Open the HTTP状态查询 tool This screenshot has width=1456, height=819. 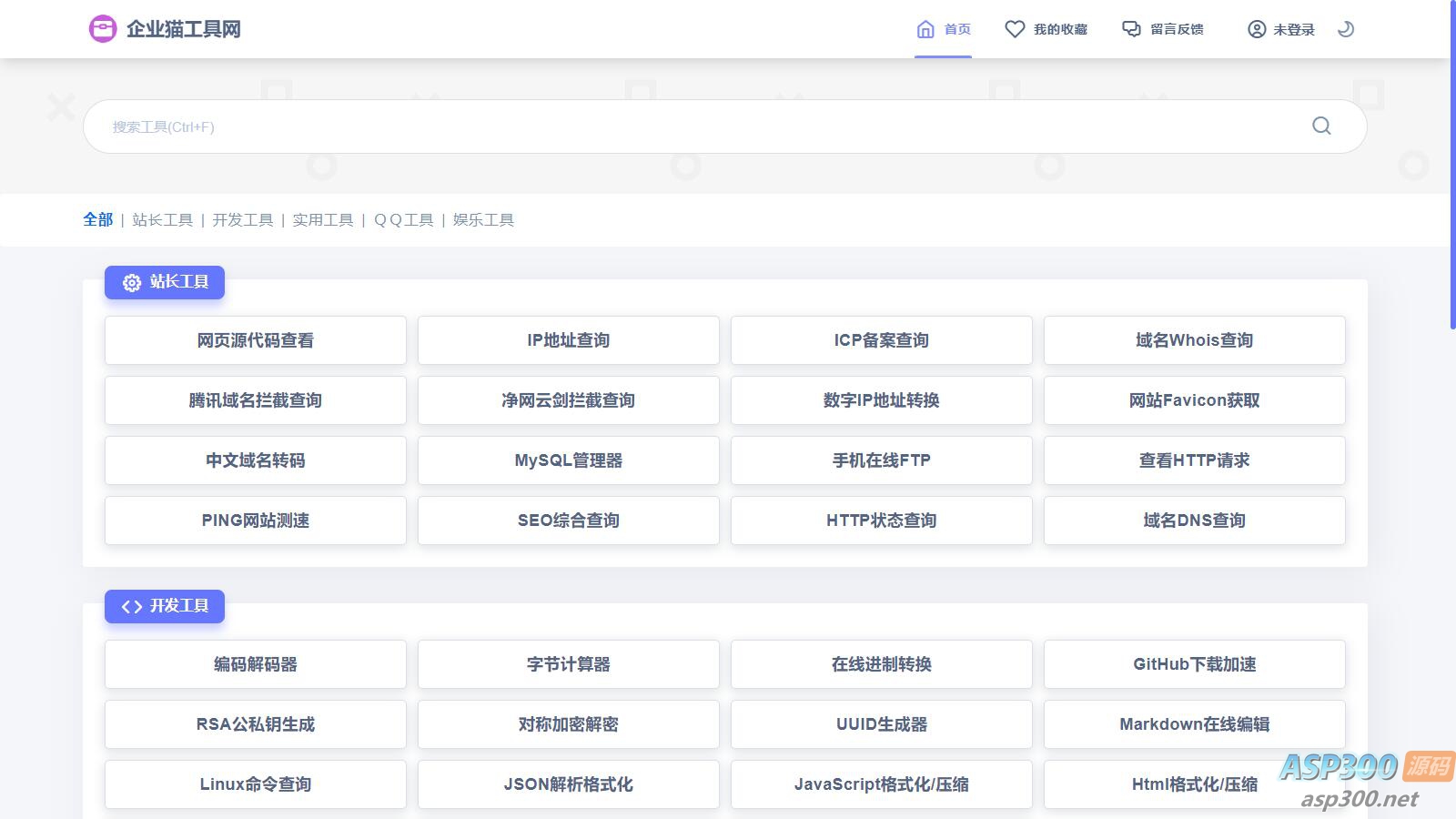point(882,521)
